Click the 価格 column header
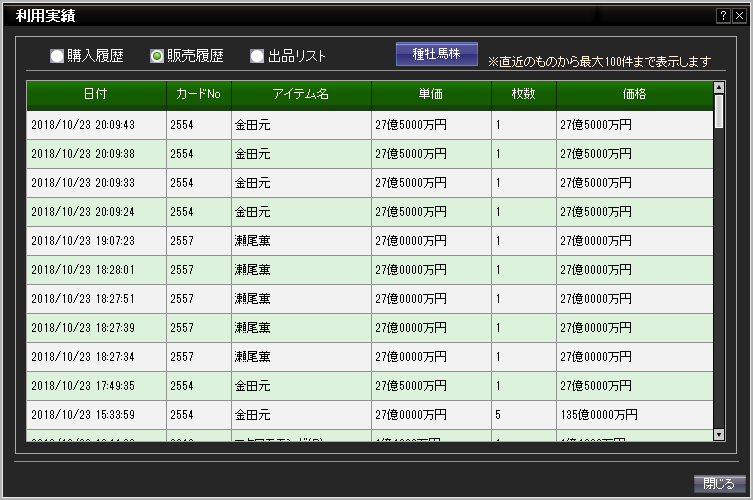This screenshot has width=753, height=500. point(634,94)
